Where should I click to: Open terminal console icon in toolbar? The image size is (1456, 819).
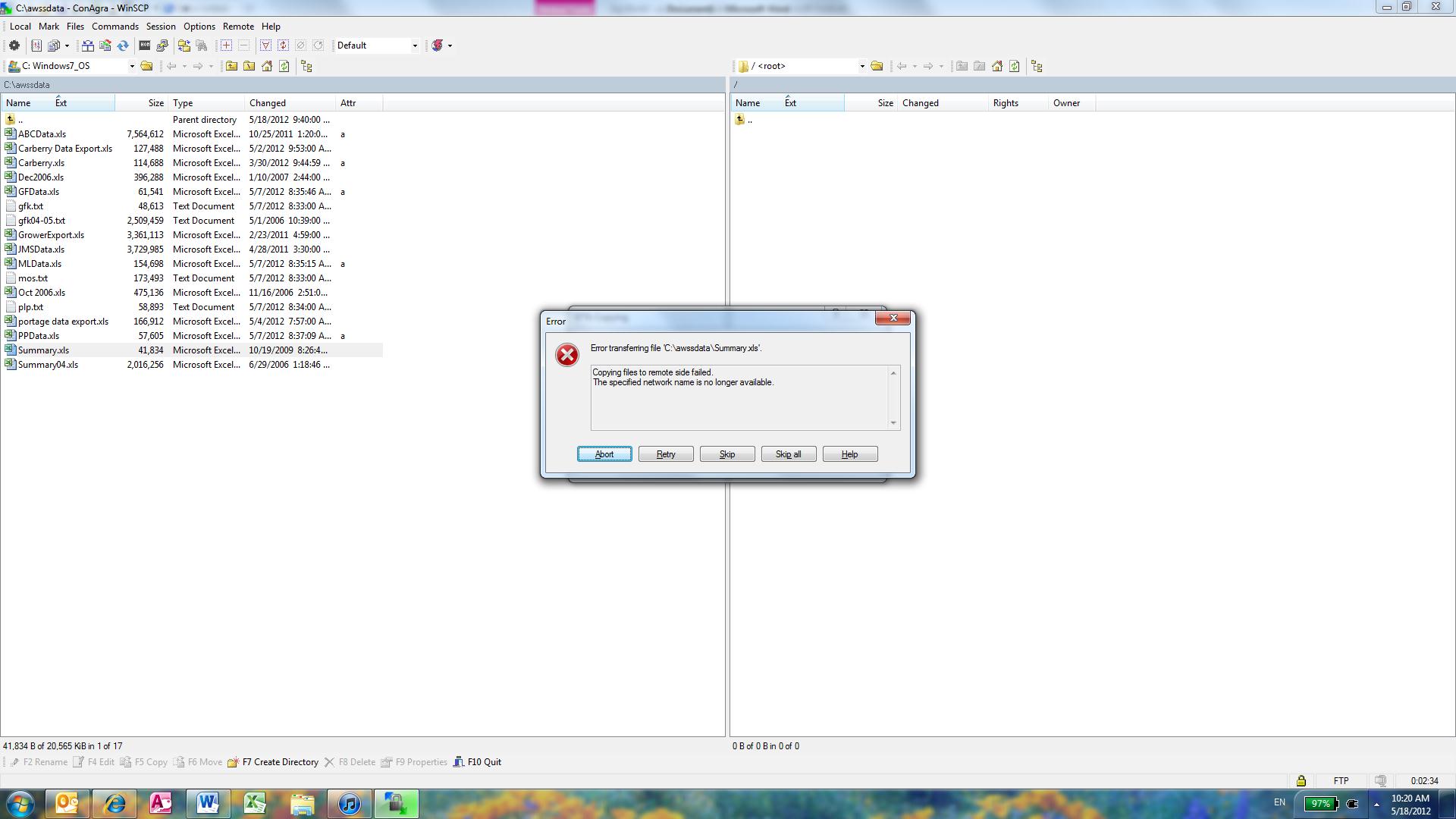pyautogui.click(x=144, y=45)
